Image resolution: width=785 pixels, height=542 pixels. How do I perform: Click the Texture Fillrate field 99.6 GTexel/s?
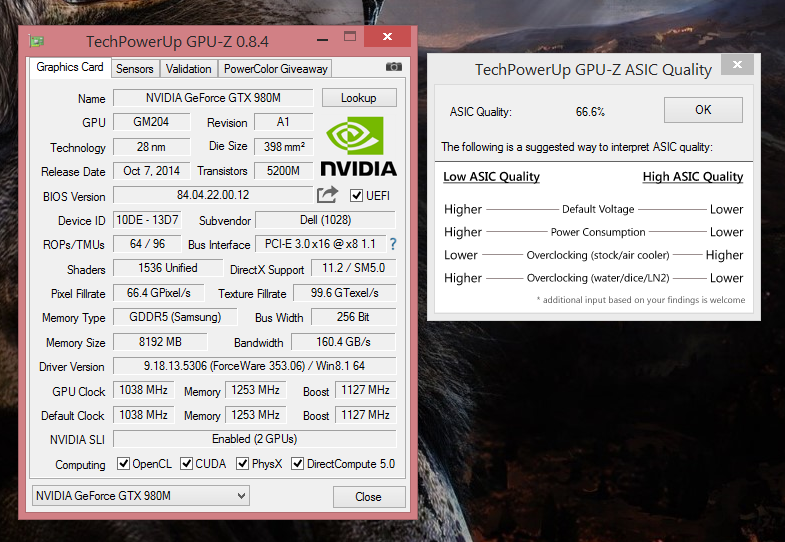344,293
